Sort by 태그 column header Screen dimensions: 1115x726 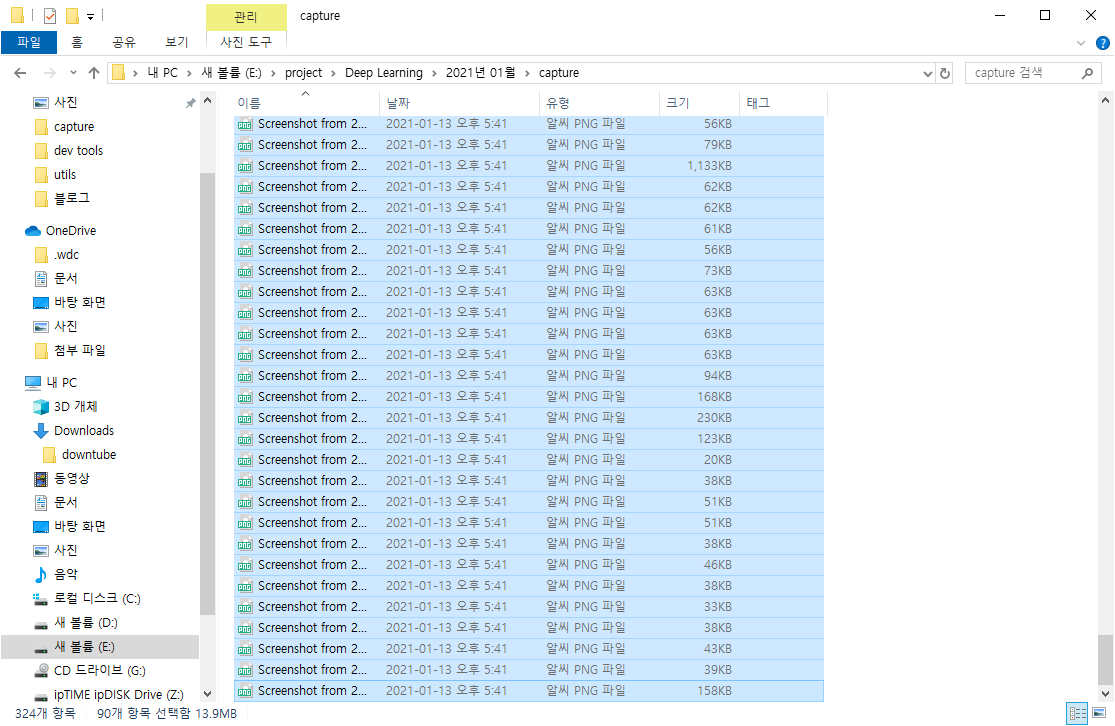[783, 103]
